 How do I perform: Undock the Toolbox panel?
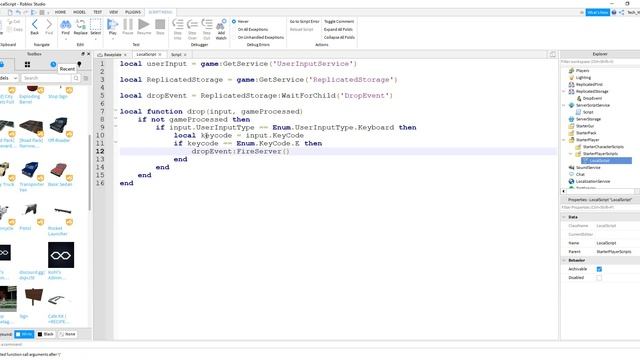pyautogui.click(x=83, y=54)
